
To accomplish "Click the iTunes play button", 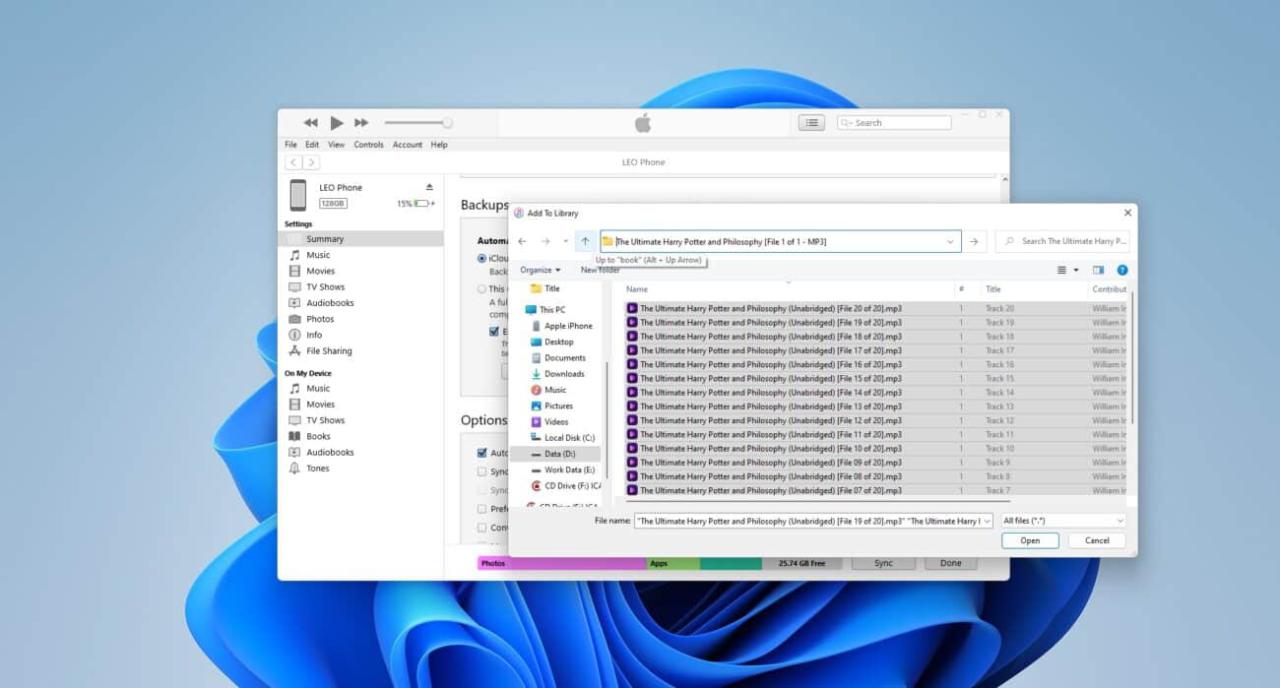I will pyautogui.click(x=337, y=123).
